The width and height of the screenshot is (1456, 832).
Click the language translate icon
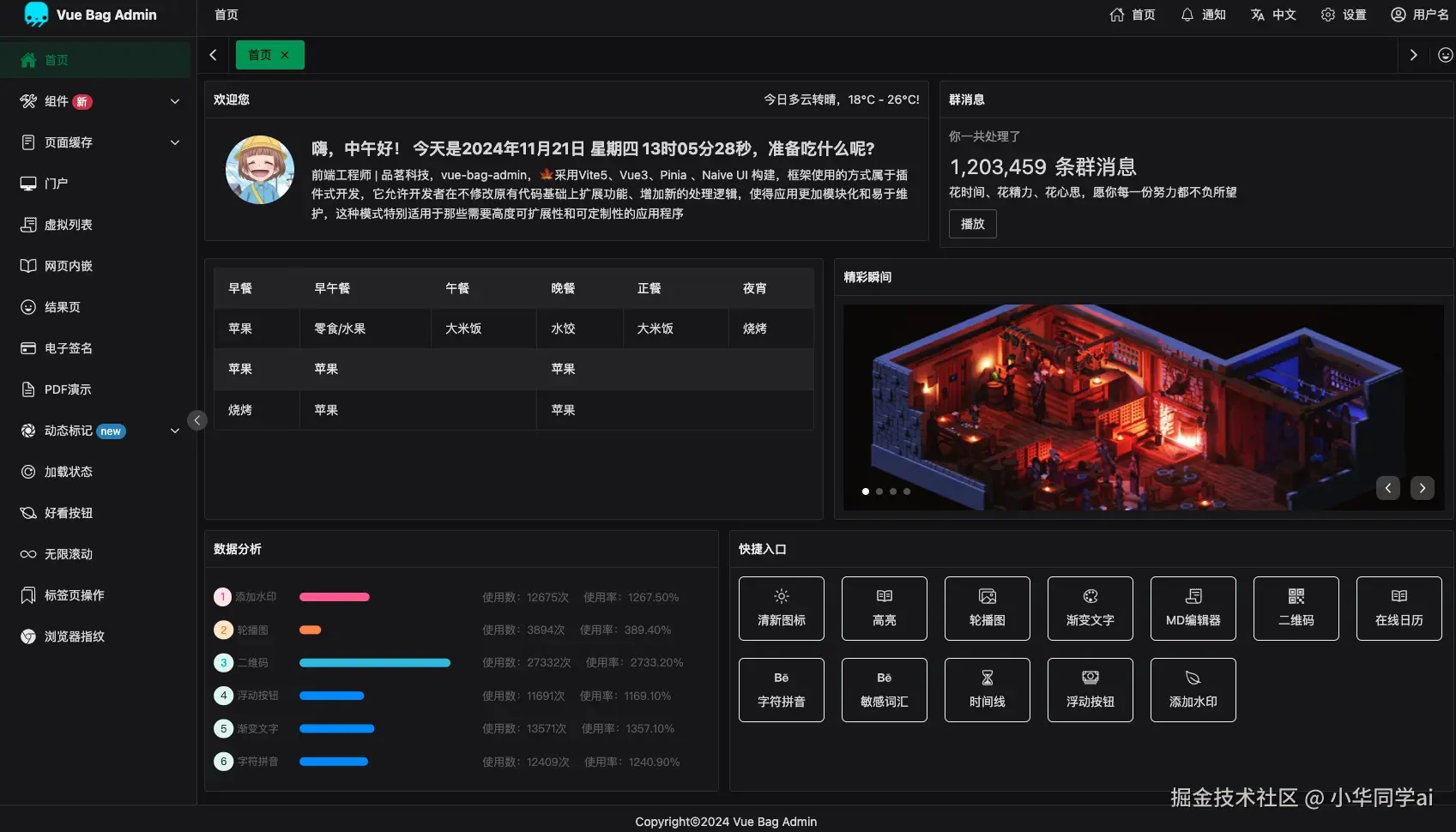pos(1257,15)
